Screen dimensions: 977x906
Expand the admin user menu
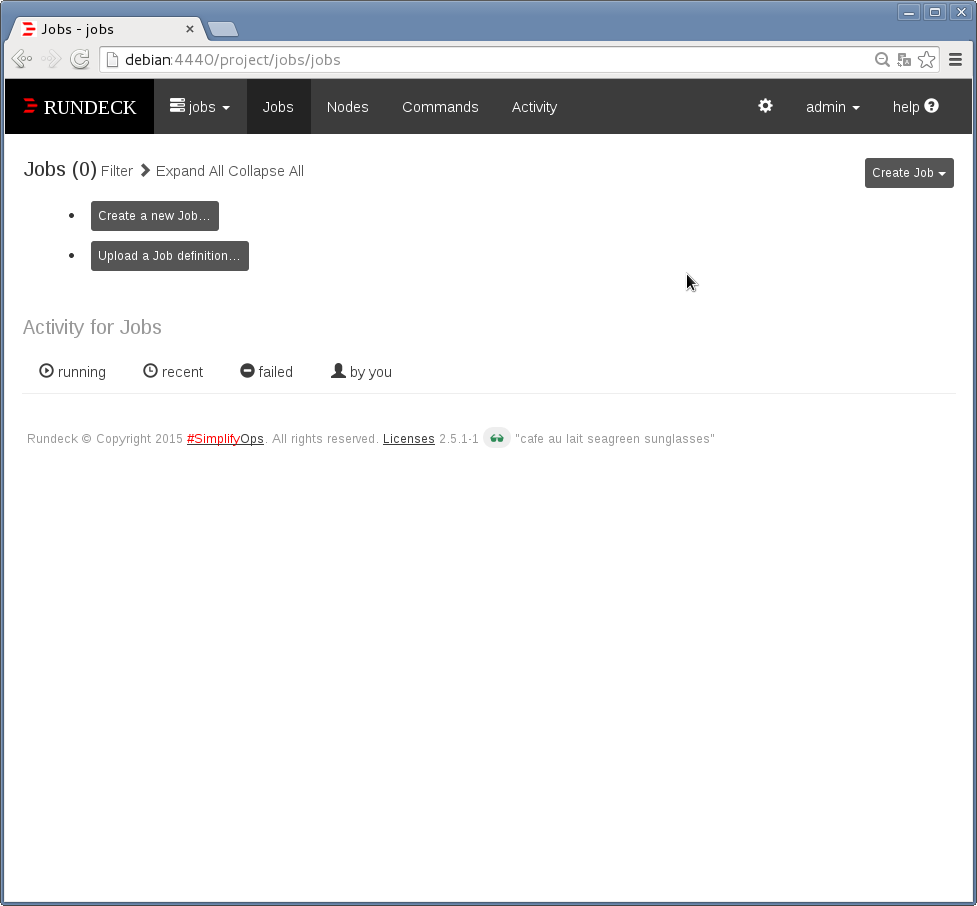point(832,107)
